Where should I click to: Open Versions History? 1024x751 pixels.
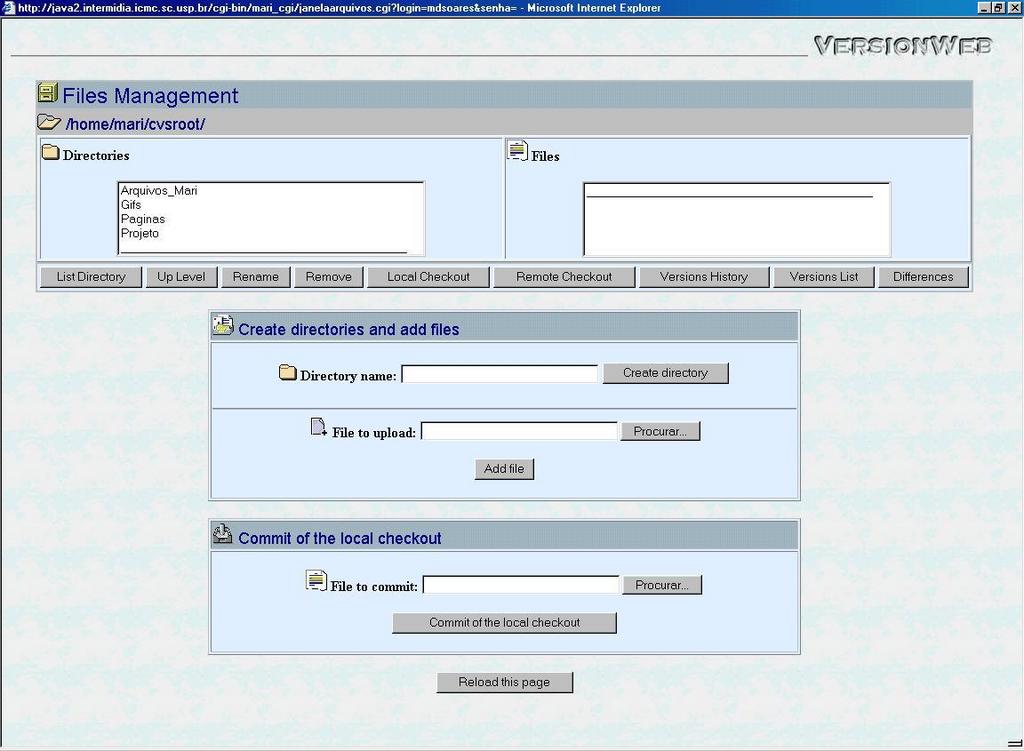tap(704, 277)
